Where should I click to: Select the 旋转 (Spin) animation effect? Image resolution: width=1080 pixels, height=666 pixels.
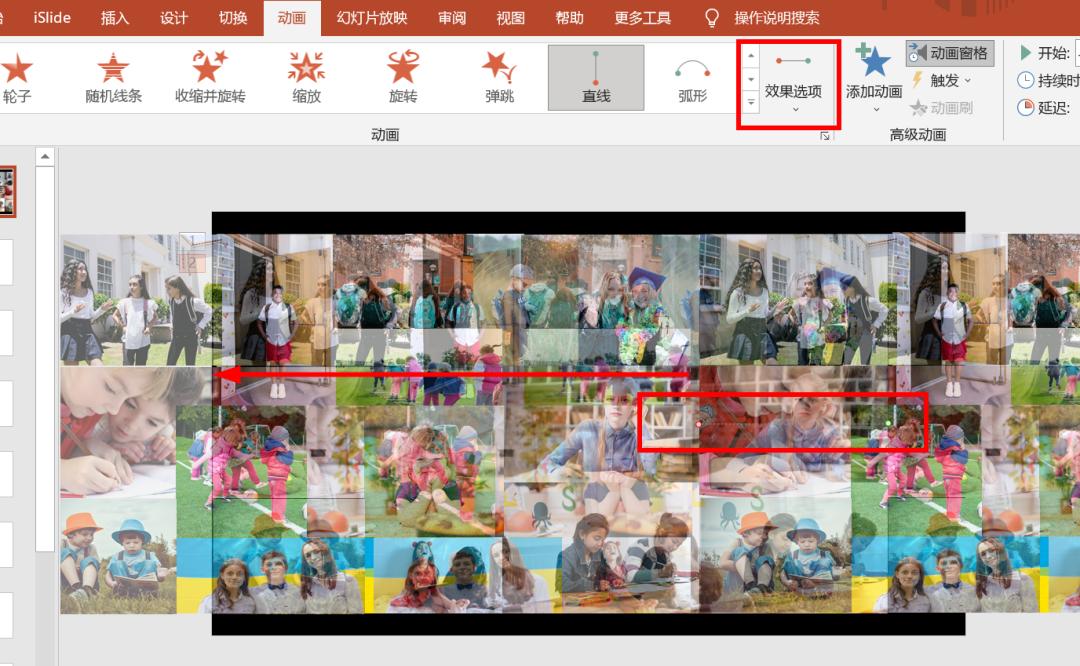(402, 75)
